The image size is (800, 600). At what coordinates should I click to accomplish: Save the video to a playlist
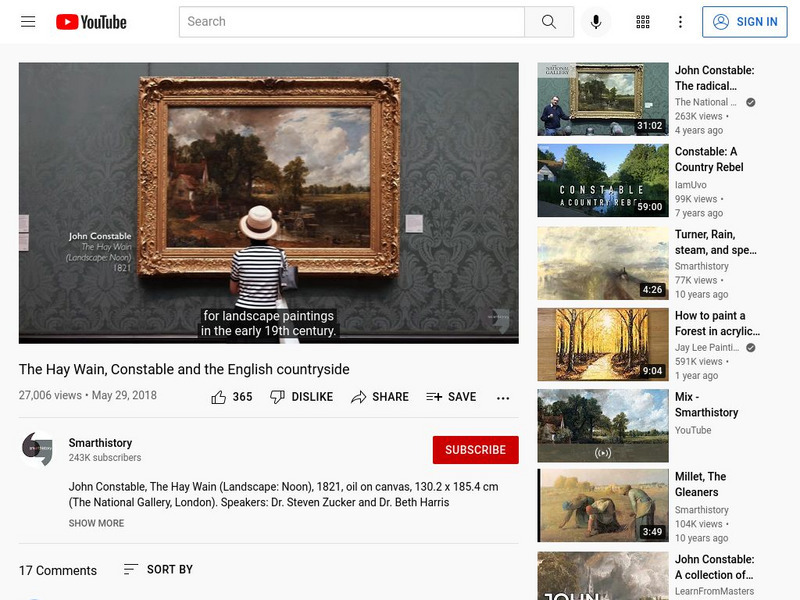tap(450, 397)
